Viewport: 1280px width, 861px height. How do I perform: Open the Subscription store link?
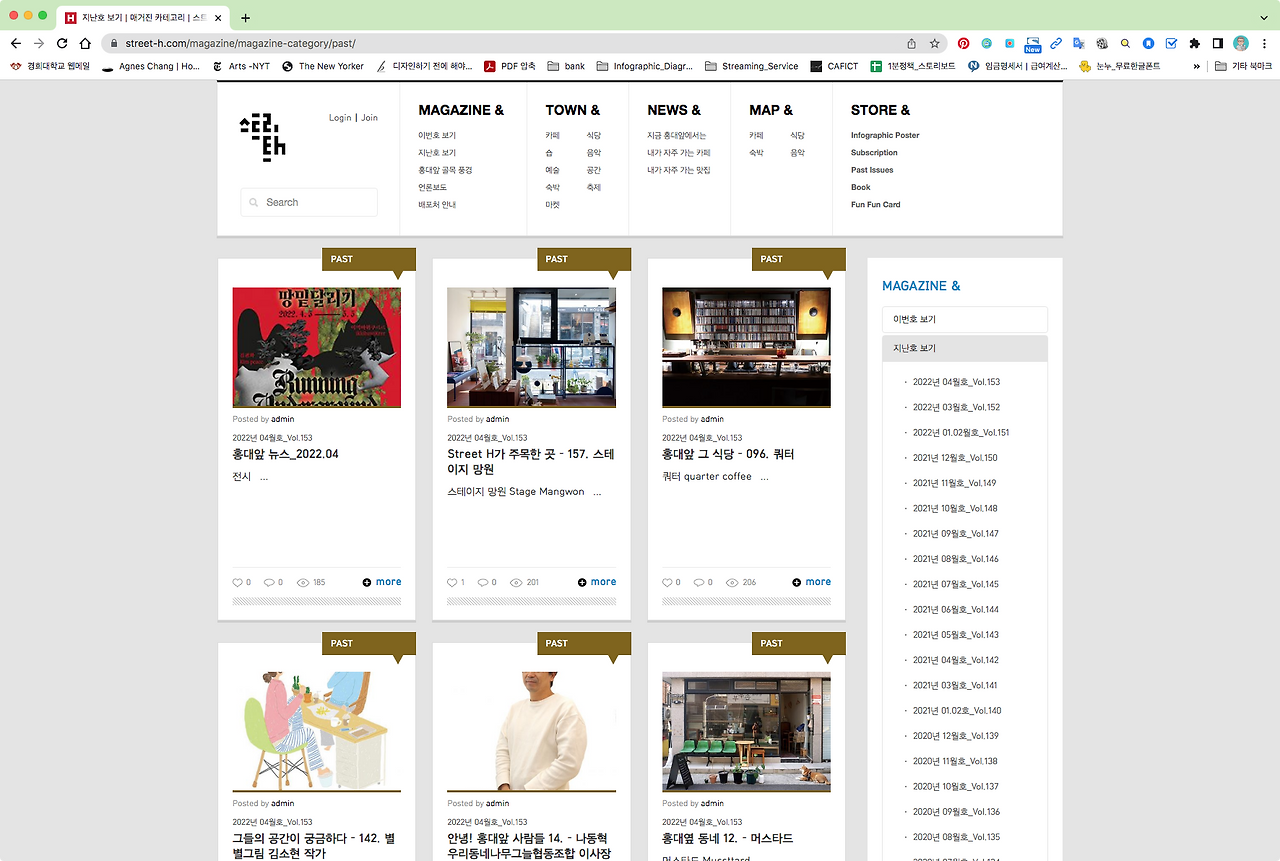(874, 153)
